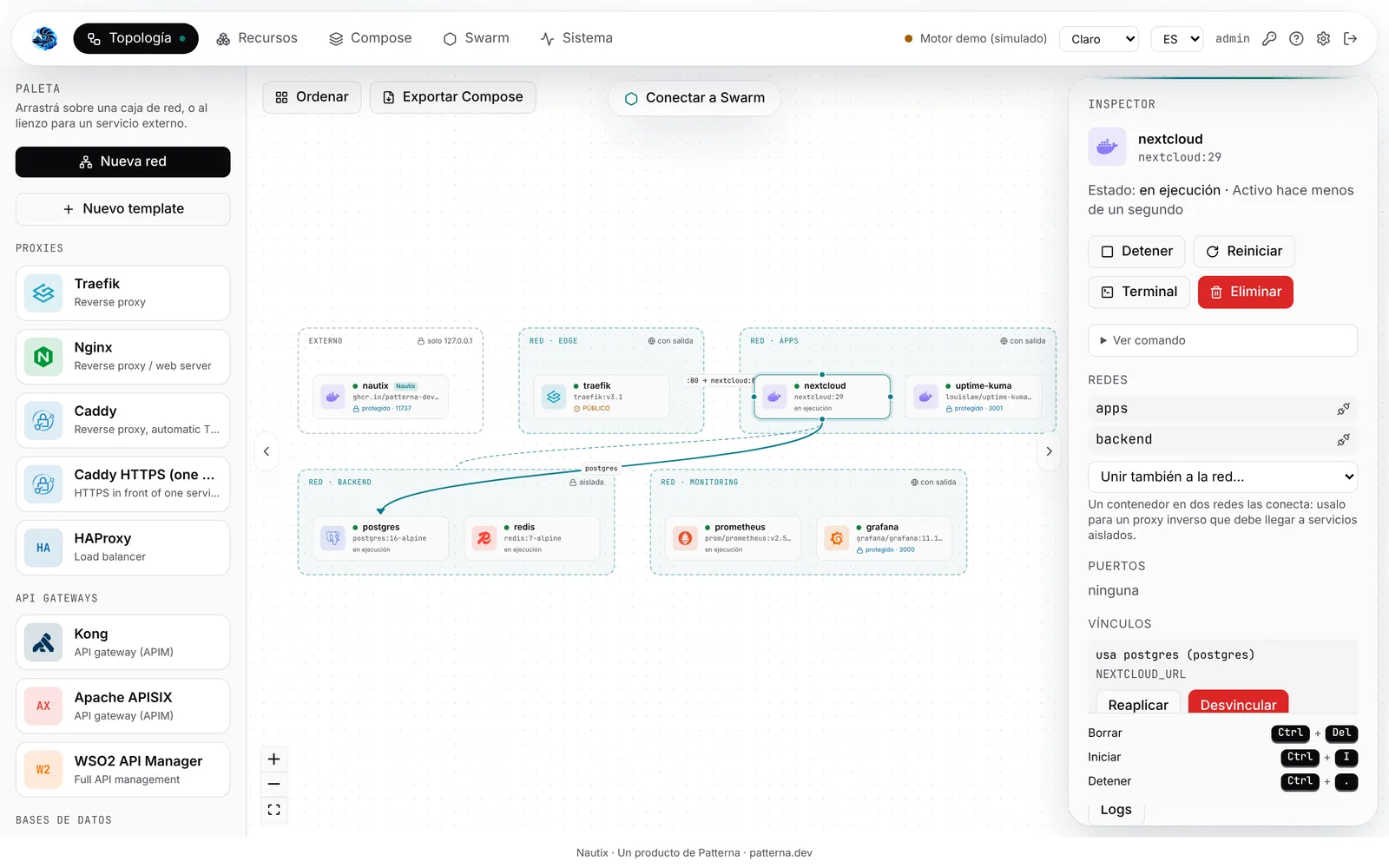Click the Desvincular button
Viewport: 1389px width, 868px height.
point(1238,702)
